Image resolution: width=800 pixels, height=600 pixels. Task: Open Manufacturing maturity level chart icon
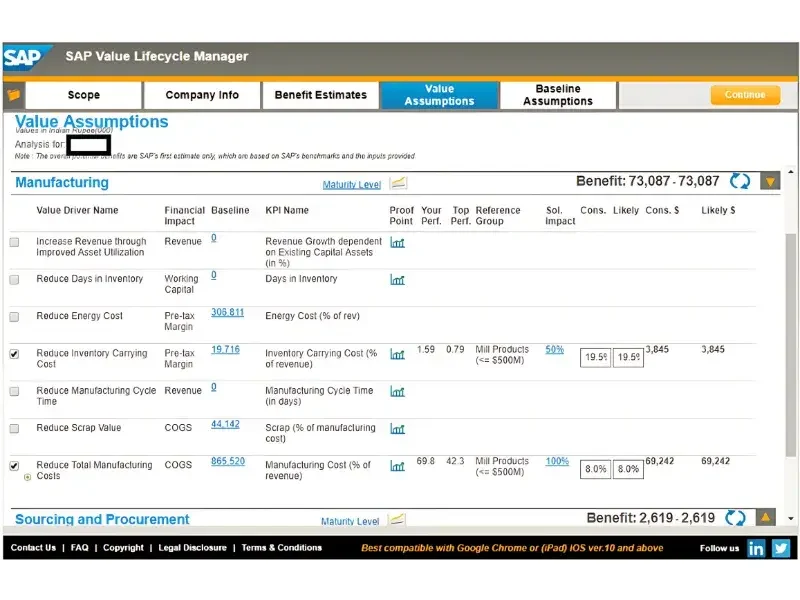click(x=398, y=183)
